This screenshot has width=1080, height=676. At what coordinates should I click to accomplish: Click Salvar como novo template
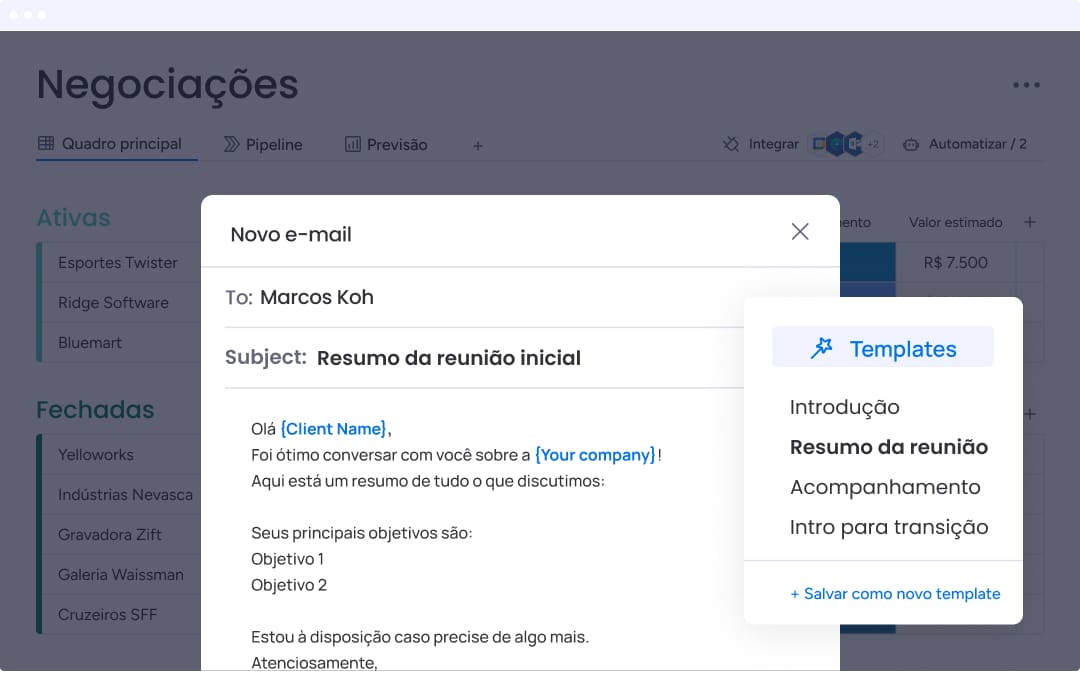coord(895,593)
